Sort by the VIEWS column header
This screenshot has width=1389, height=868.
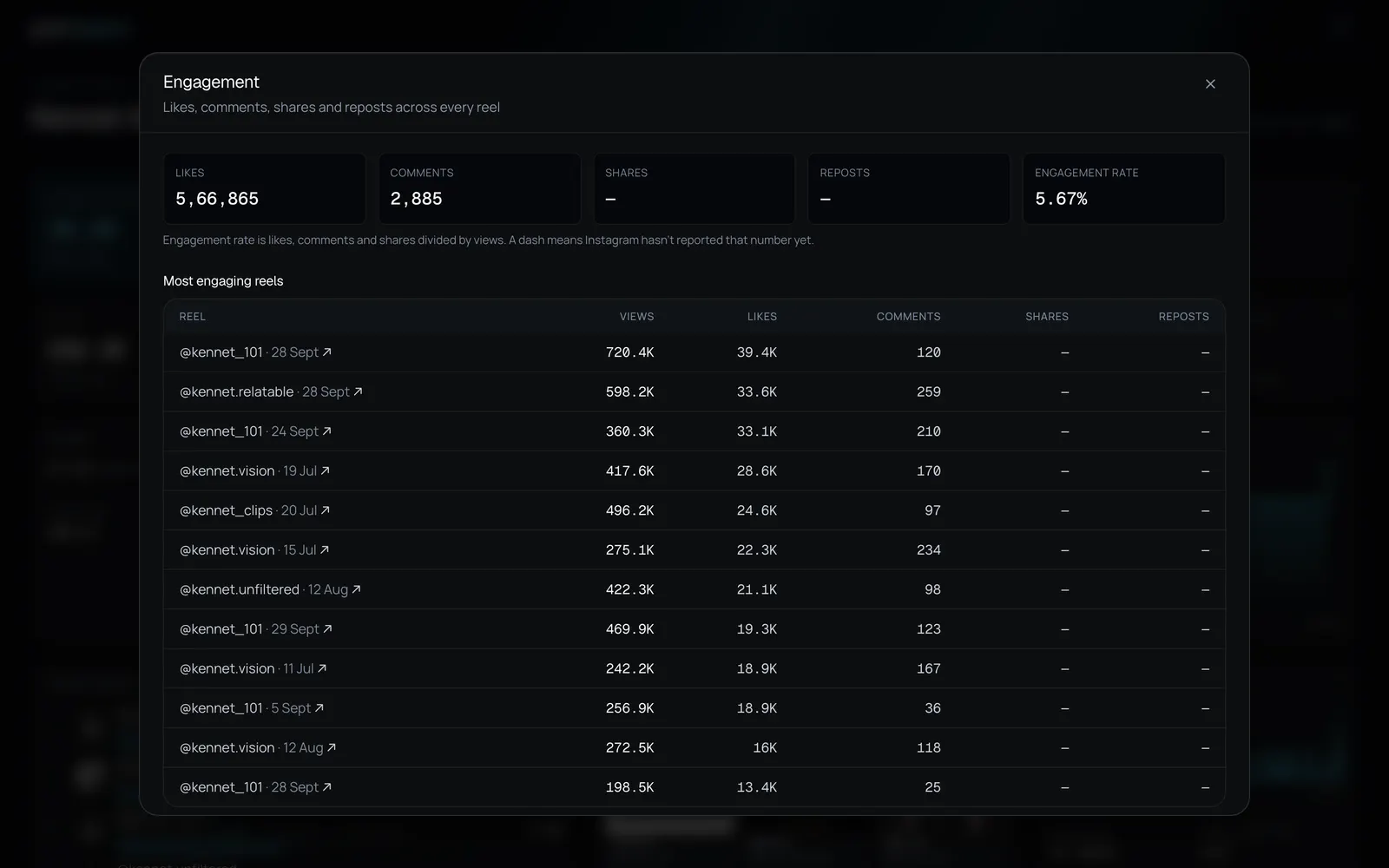click(x=636, y=317)
